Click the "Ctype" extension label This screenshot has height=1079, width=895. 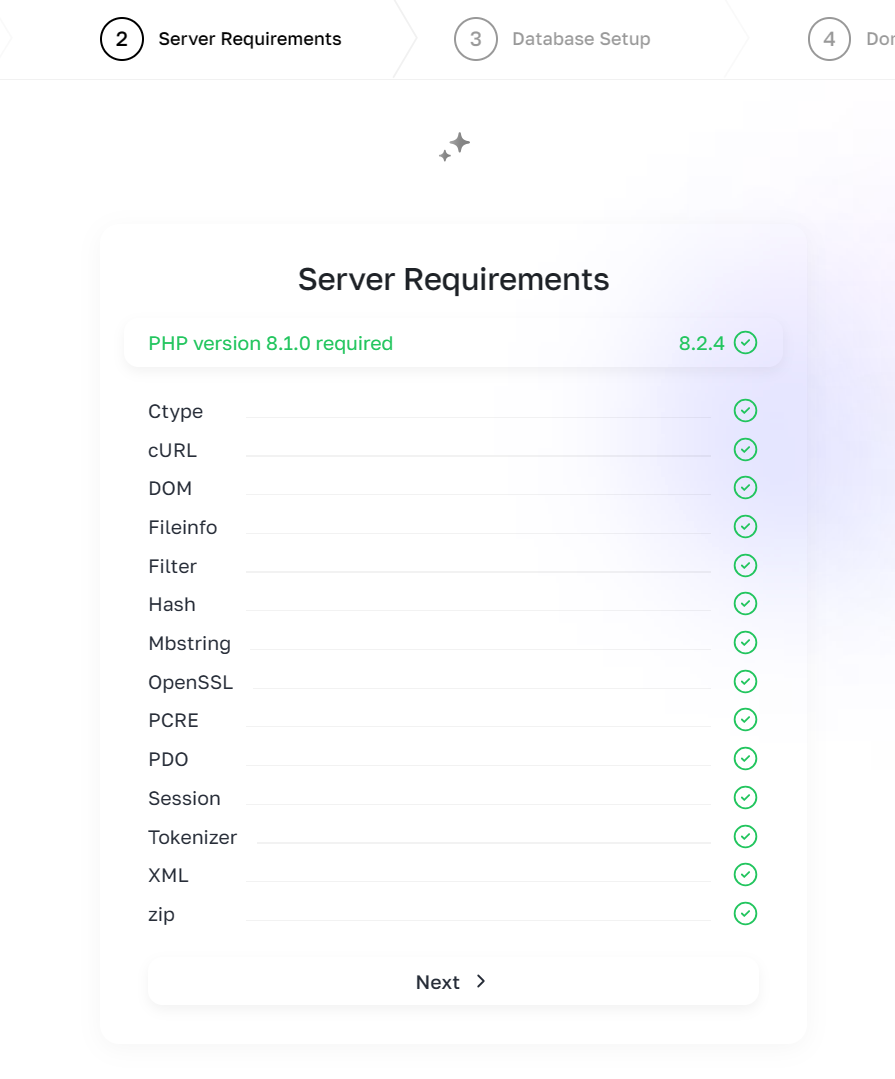tap(175, 412)
